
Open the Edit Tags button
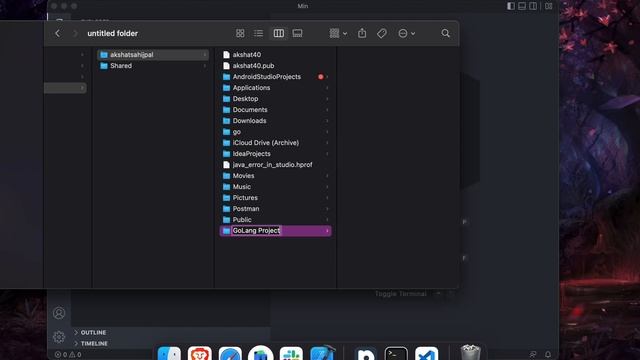(x=382, y=33)
